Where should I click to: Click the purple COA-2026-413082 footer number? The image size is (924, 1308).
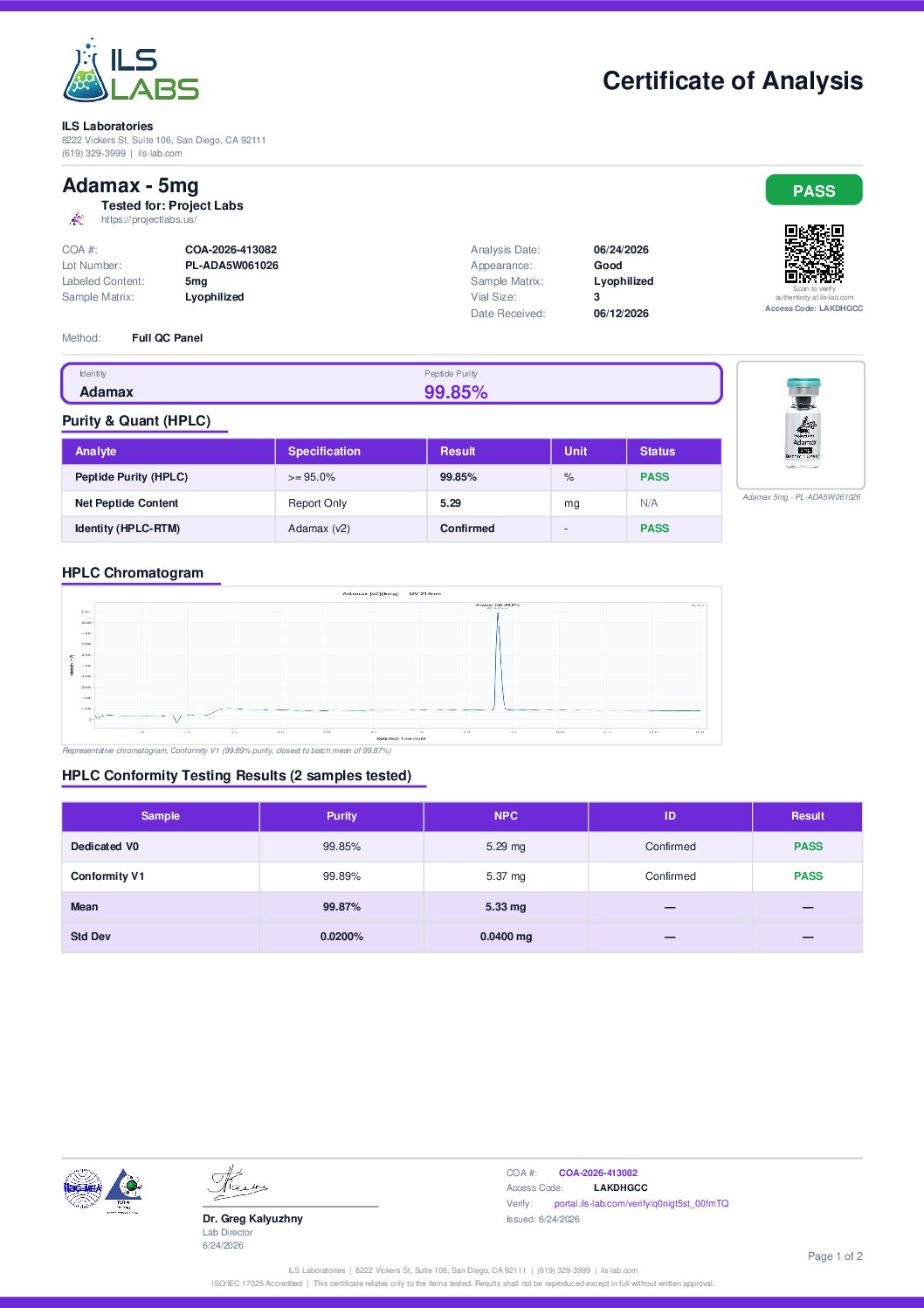pyautogui.click(x=598, y=1173)
